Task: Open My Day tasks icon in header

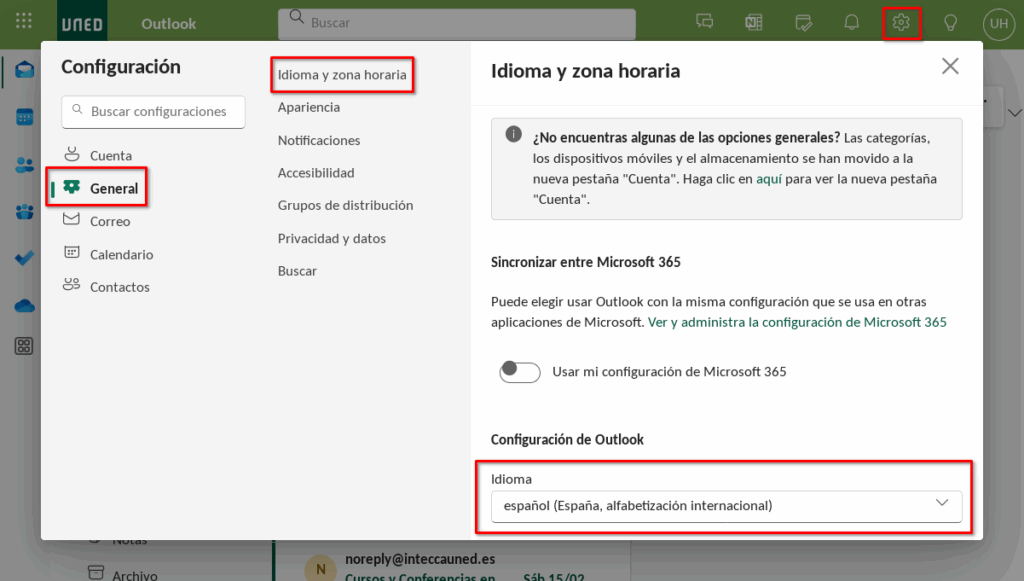Action: click(803, 22)
